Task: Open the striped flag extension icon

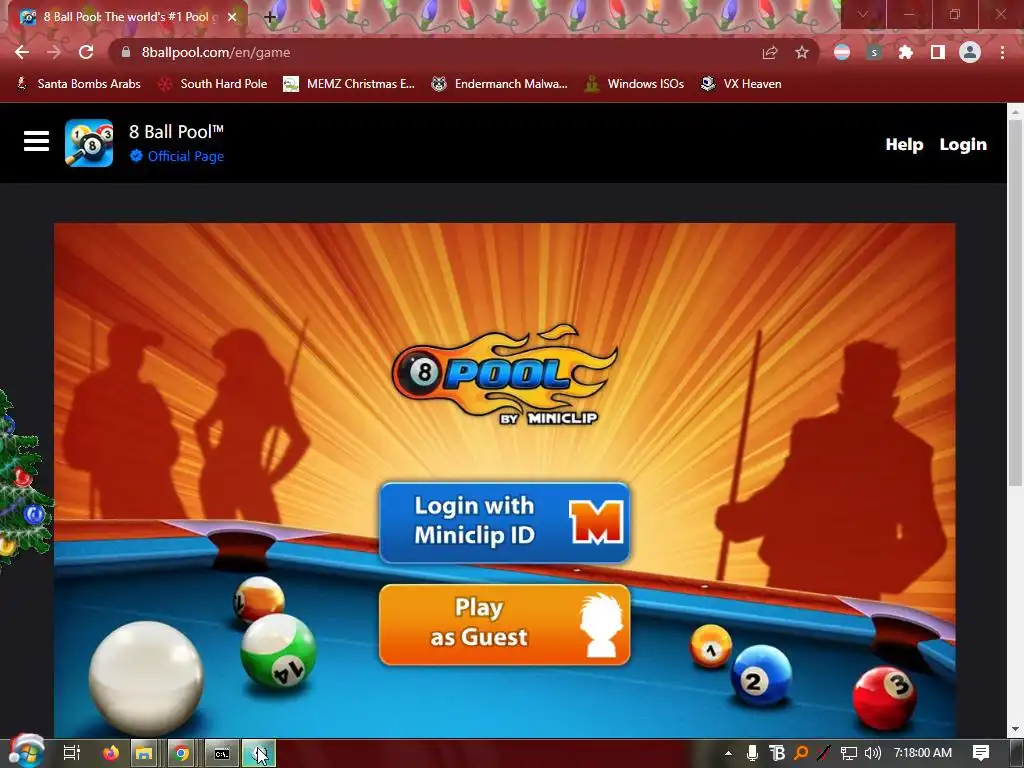Action: click(x=842, y=52)
